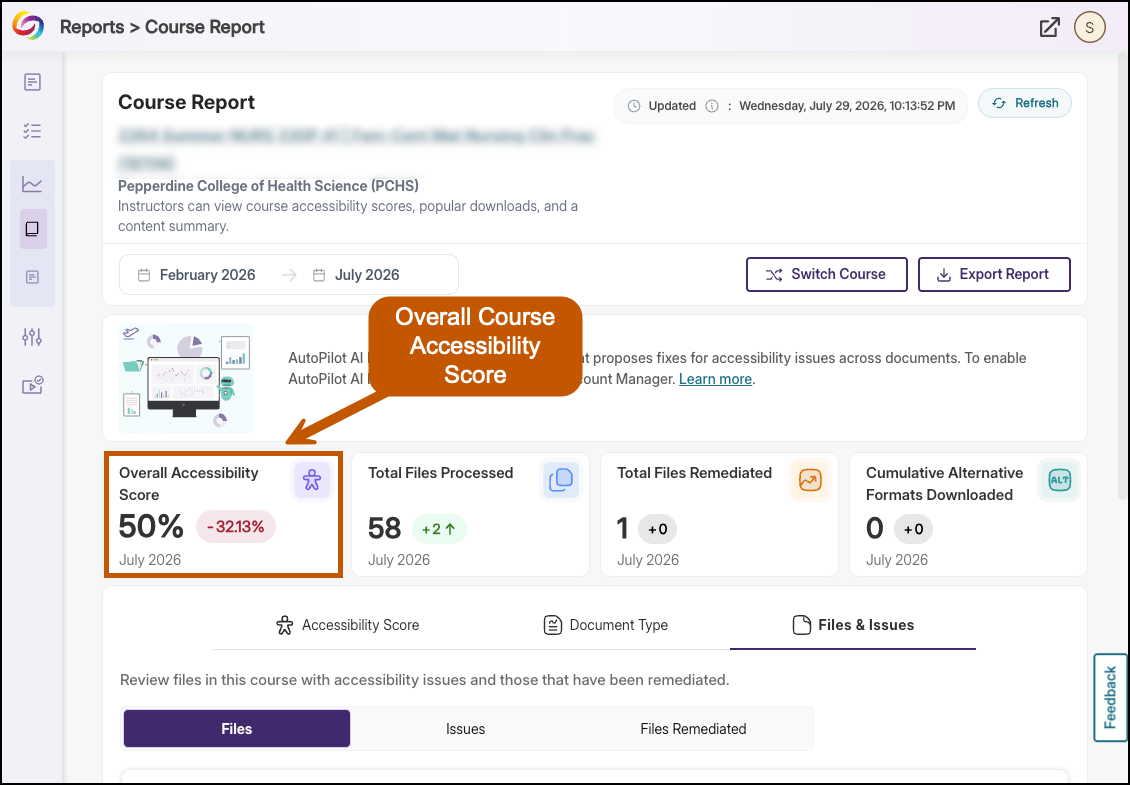The image size is (1130, 785).
Task: Open the line chart reports icon in sidebar
Action: click(32, 184)
